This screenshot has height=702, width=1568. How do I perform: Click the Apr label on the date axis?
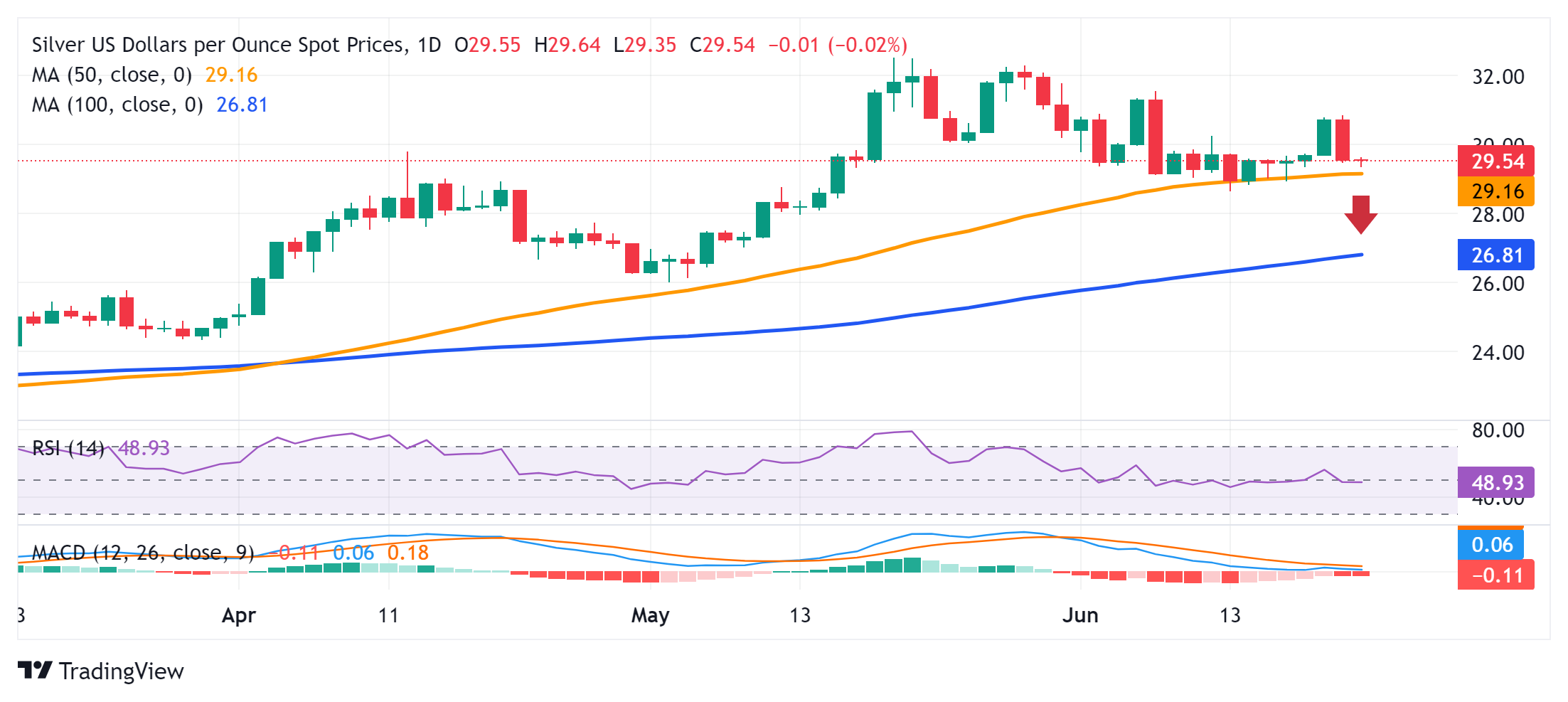pyautogui.click(x=238, y=615)
